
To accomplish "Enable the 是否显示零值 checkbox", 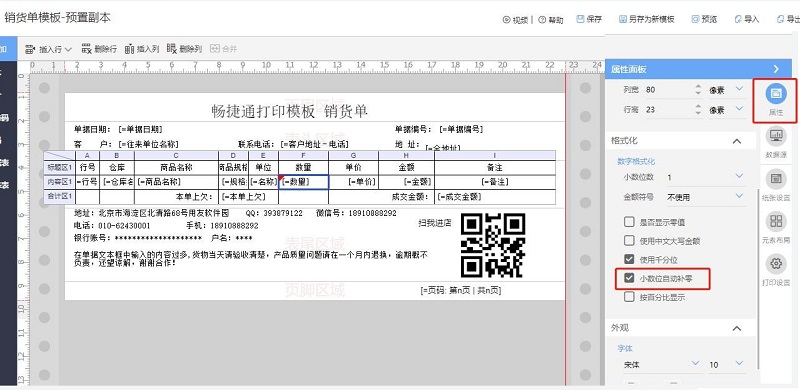I will pos(629,222).
